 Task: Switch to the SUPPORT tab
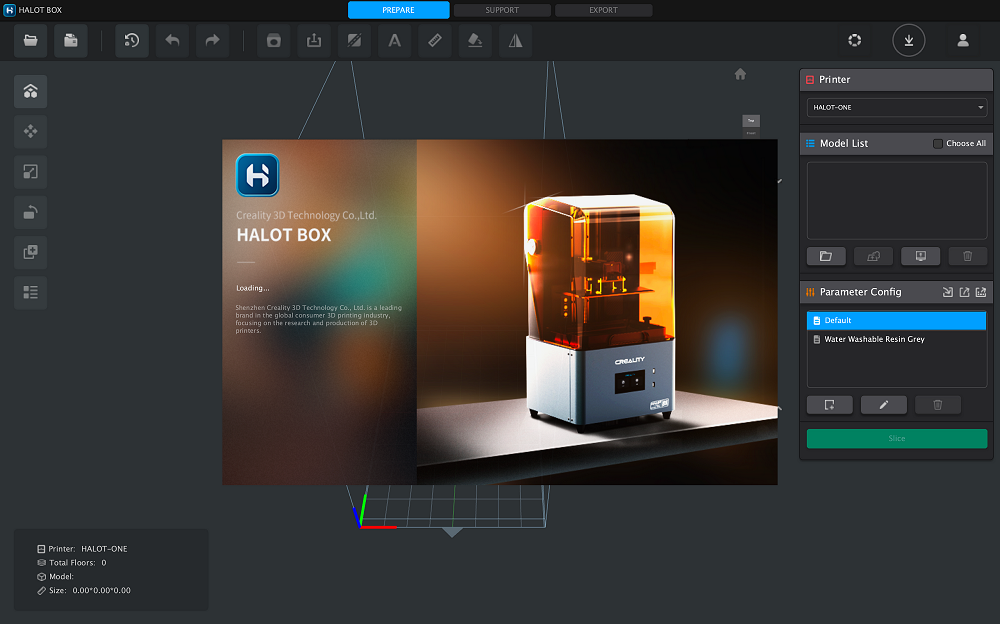click(x=502, y=10)
